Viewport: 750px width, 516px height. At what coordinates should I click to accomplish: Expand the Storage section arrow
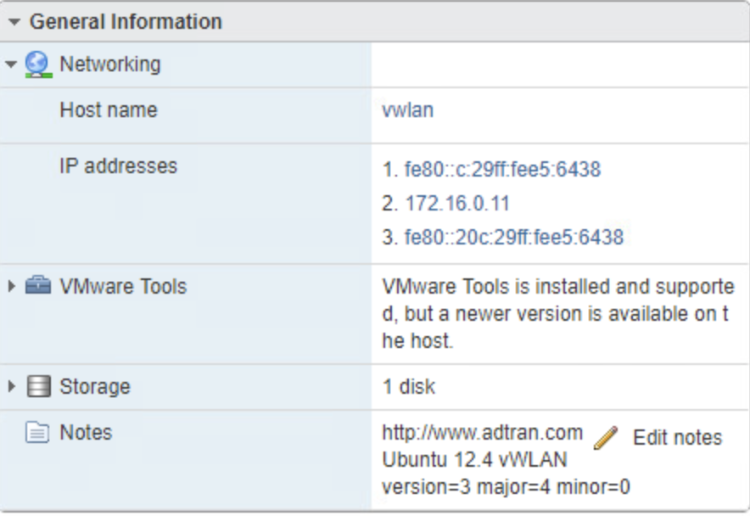point(11,387)
